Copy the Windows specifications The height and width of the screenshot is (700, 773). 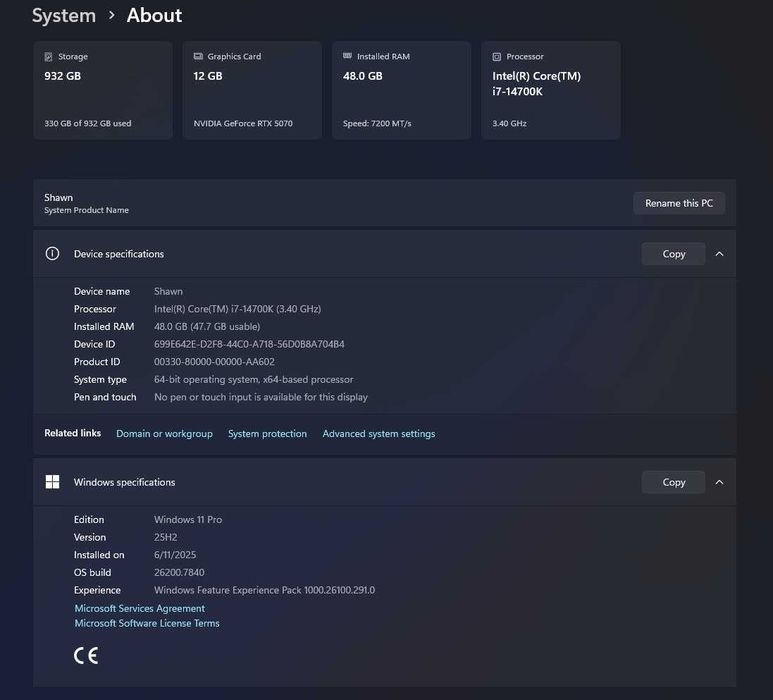point(673,482)
